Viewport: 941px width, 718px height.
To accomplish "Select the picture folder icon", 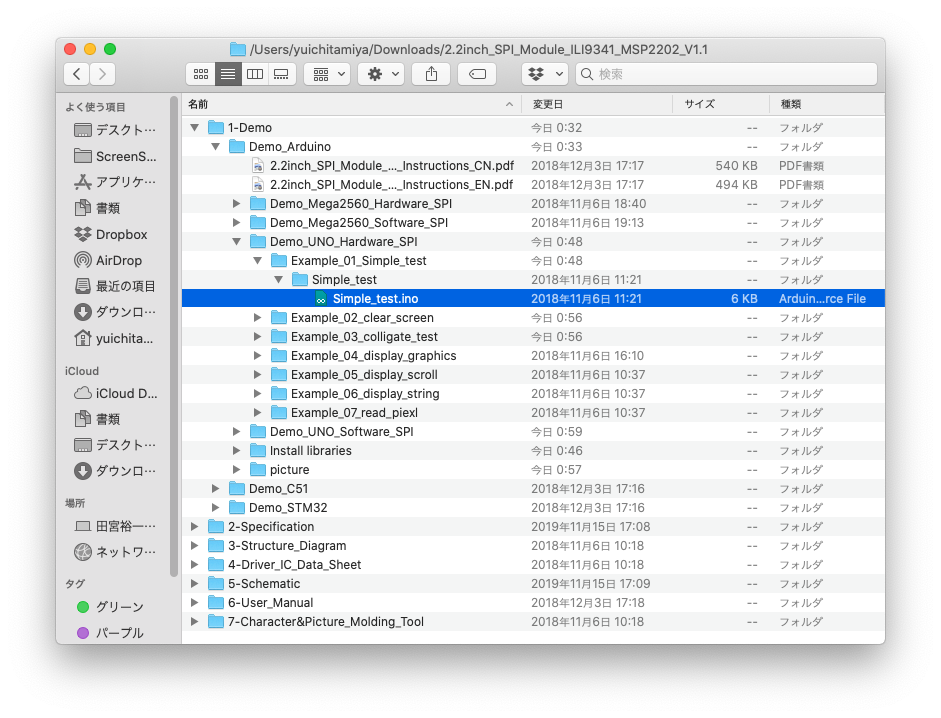I will 257,469.
